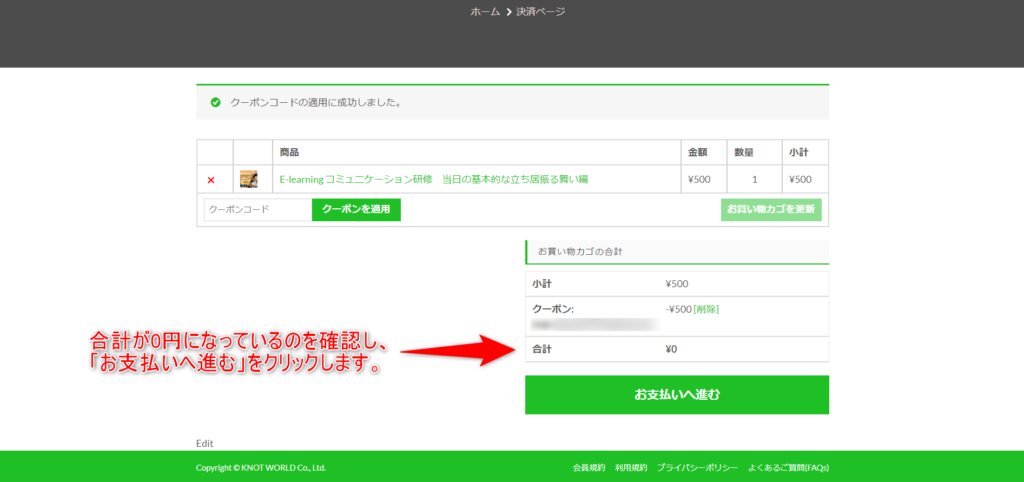Image resolution: width=1024 pixels, height=482 pixels.
Task: Remove the product with the red × icon
Action: coord(211,180)
